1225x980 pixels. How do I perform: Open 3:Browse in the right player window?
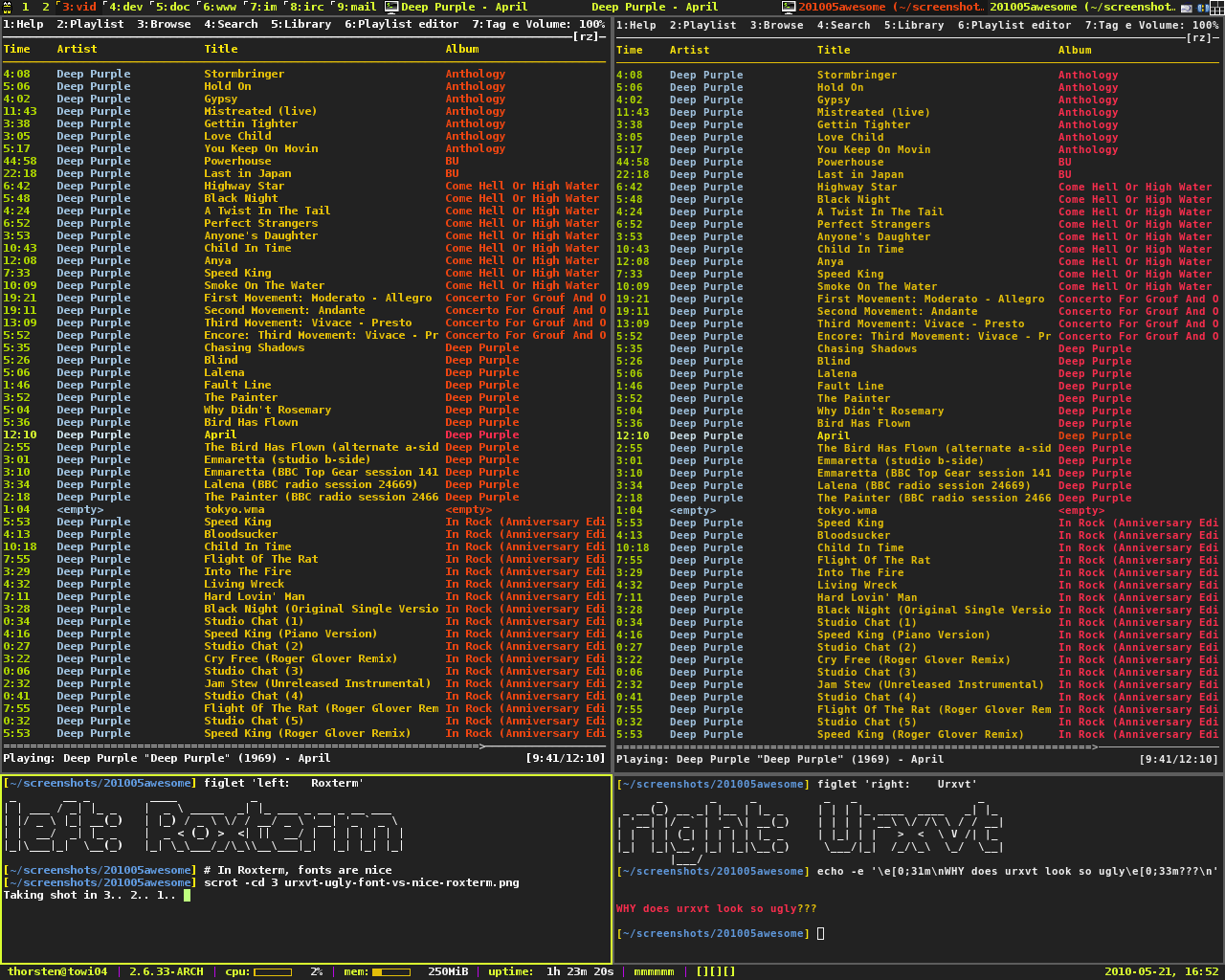(x=777, y=25)
